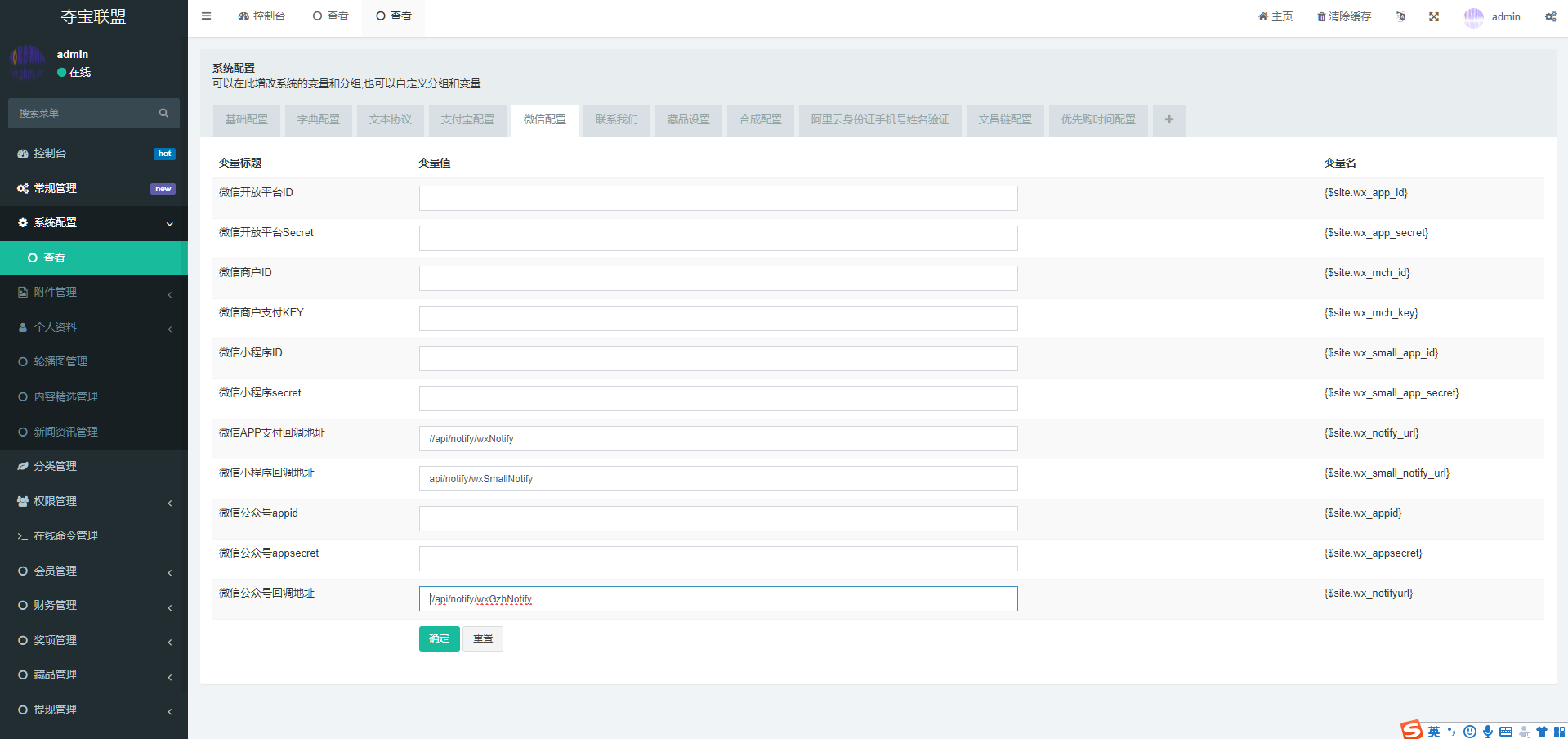Click the Sogou input method icon
Screen dimensions: 1568x739
pos(1411,730)
